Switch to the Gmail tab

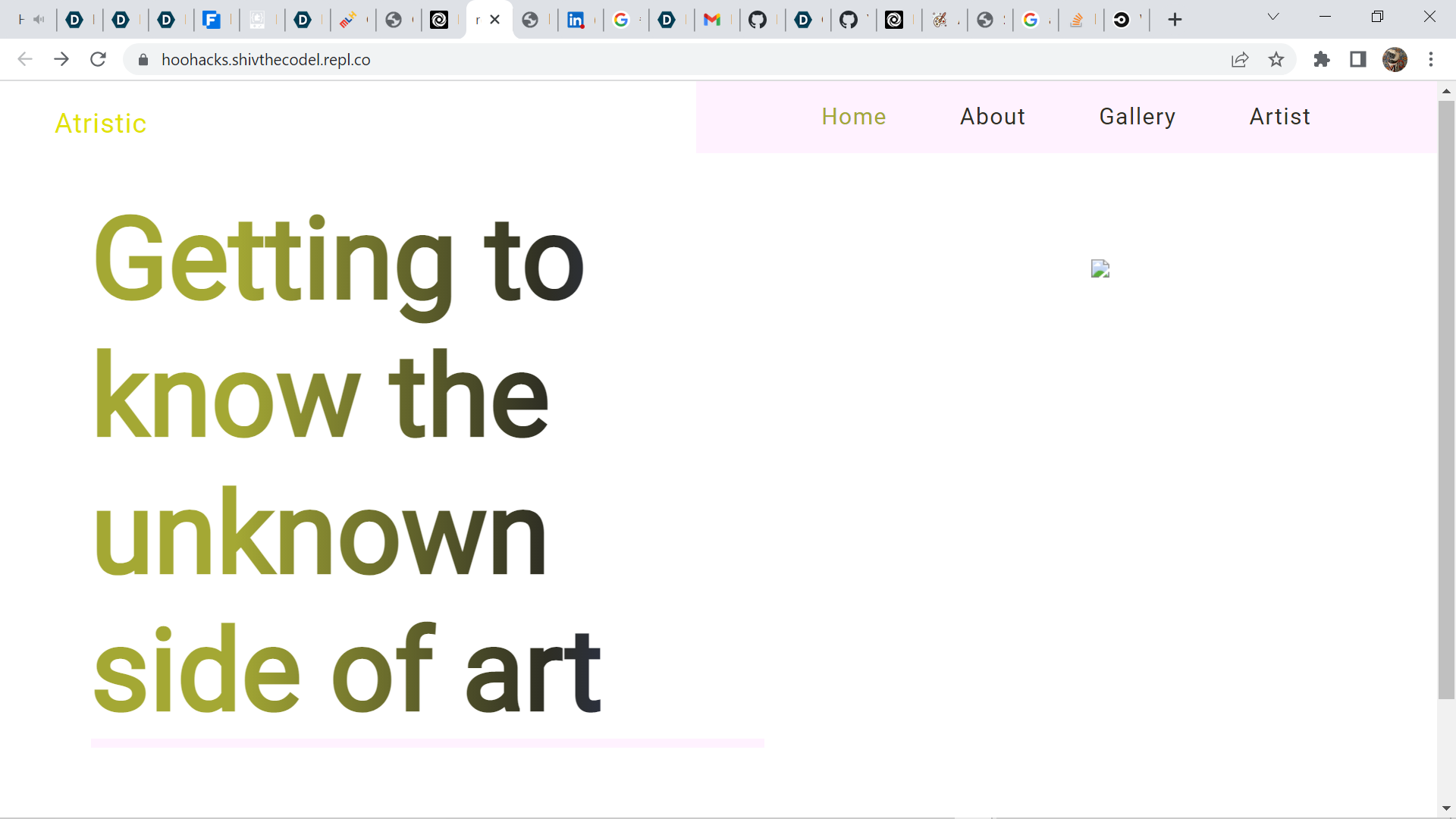[711, 20]
